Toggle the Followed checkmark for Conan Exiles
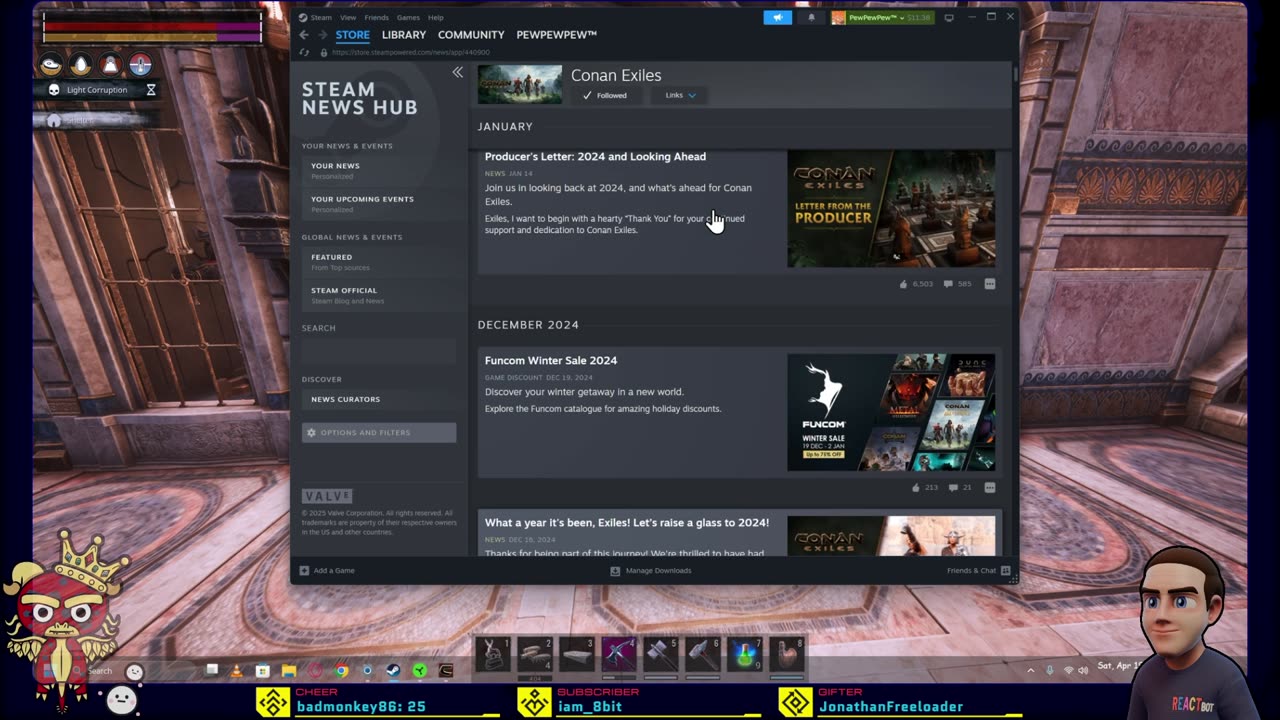 point(605,95)
